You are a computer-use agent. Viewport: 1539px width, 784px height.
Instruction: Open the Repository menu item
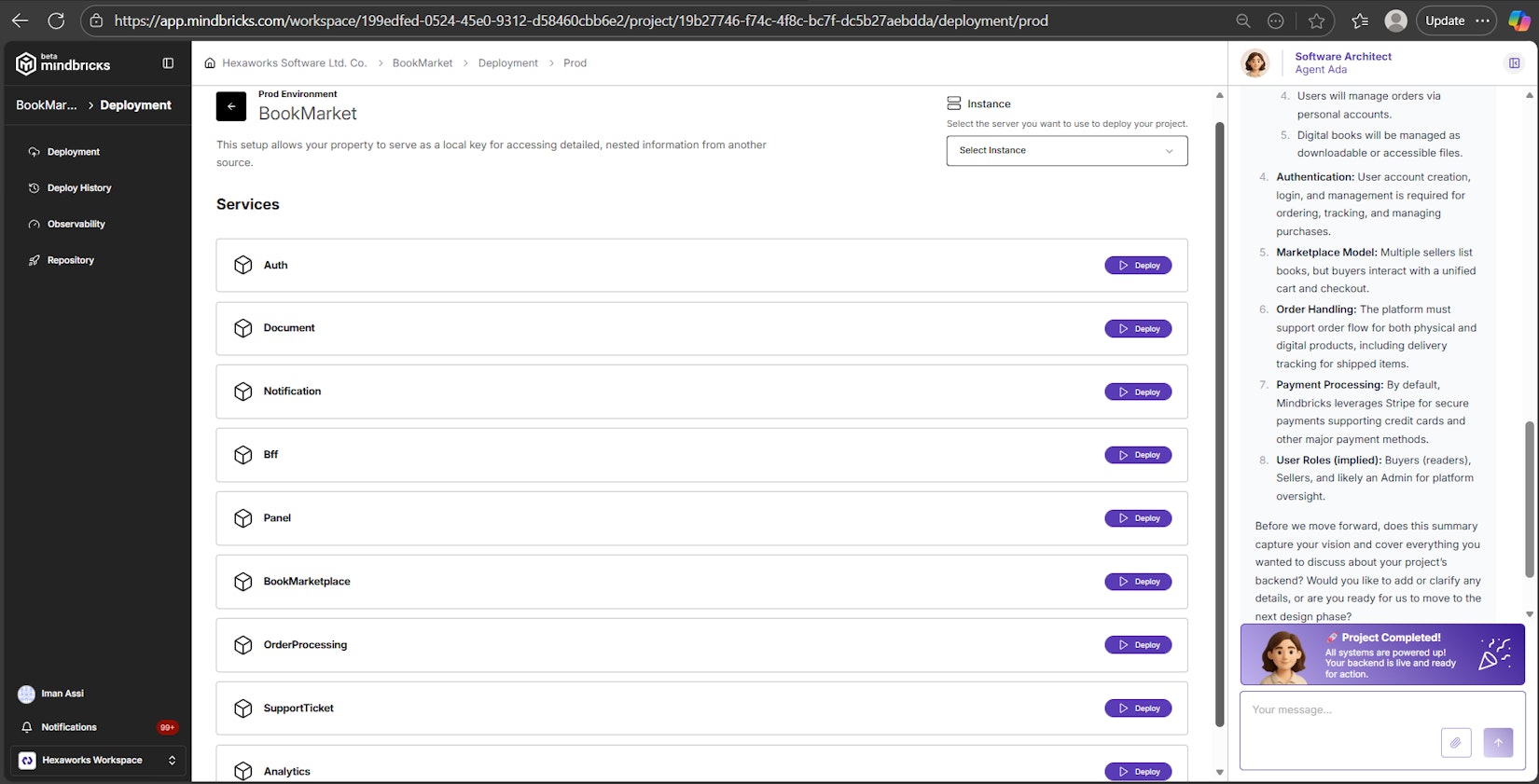(x=70, y=260)
